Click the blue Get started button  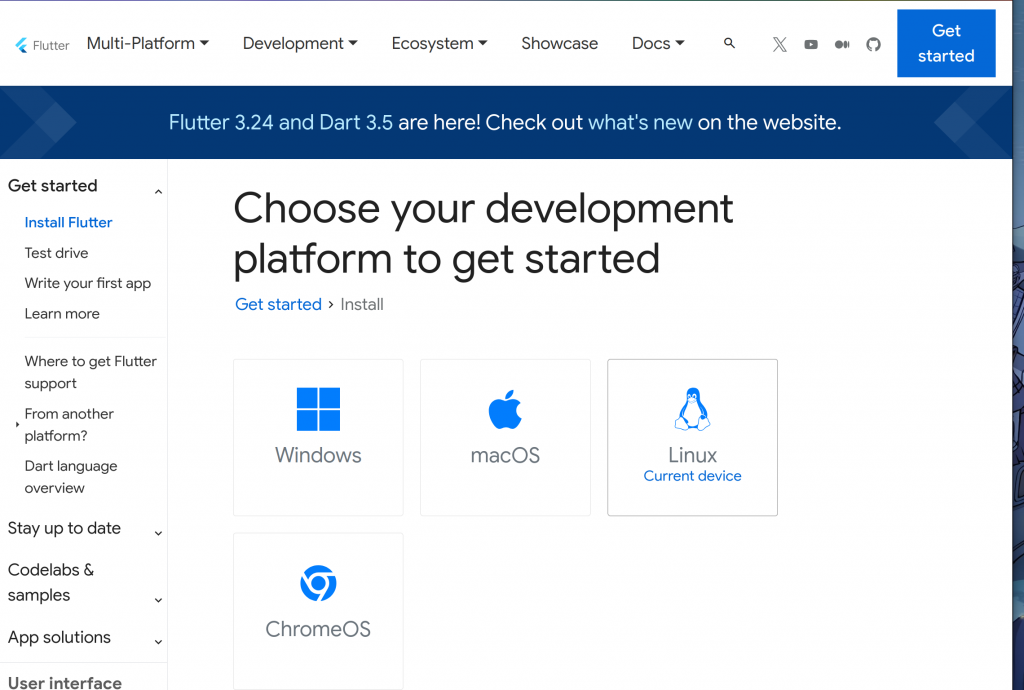(x=946, y=43)
